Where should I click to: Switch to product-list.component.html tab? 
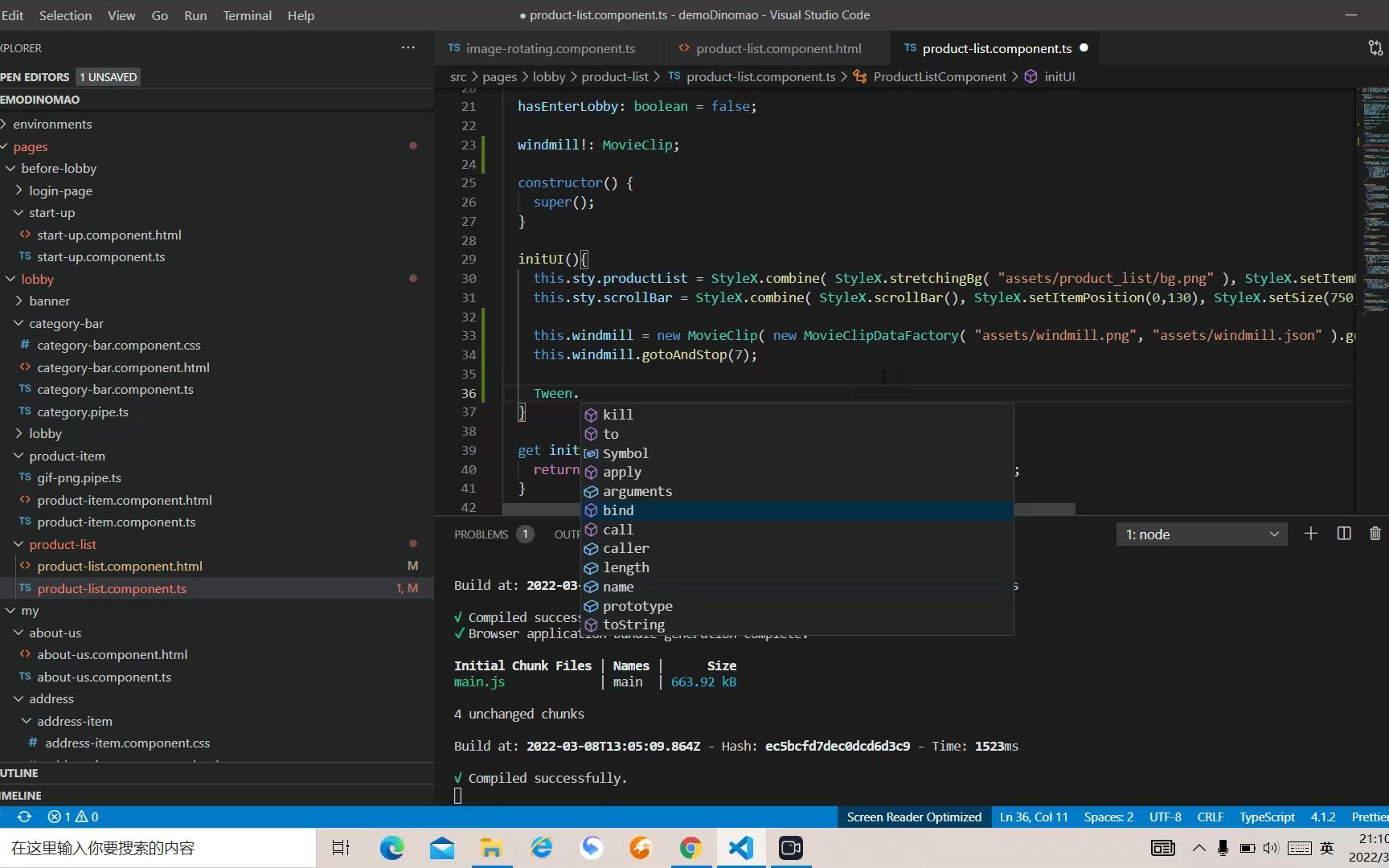[x=778, y=48]
